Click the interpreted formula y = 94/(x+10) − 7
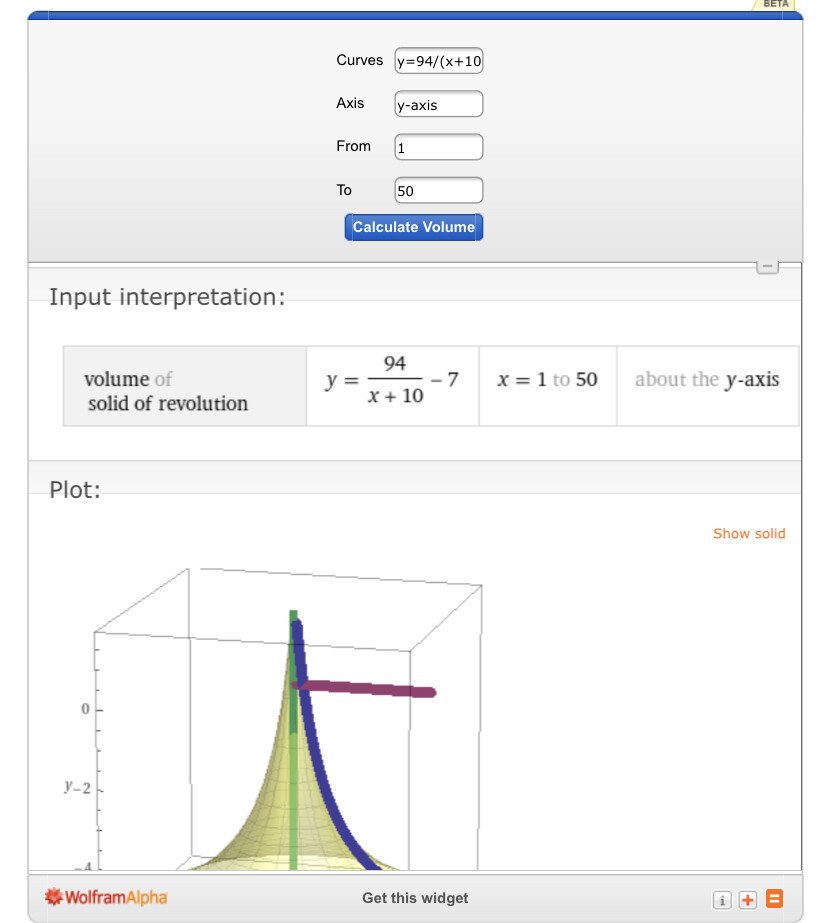Screen dimensions: 828x923 (393, 380)
